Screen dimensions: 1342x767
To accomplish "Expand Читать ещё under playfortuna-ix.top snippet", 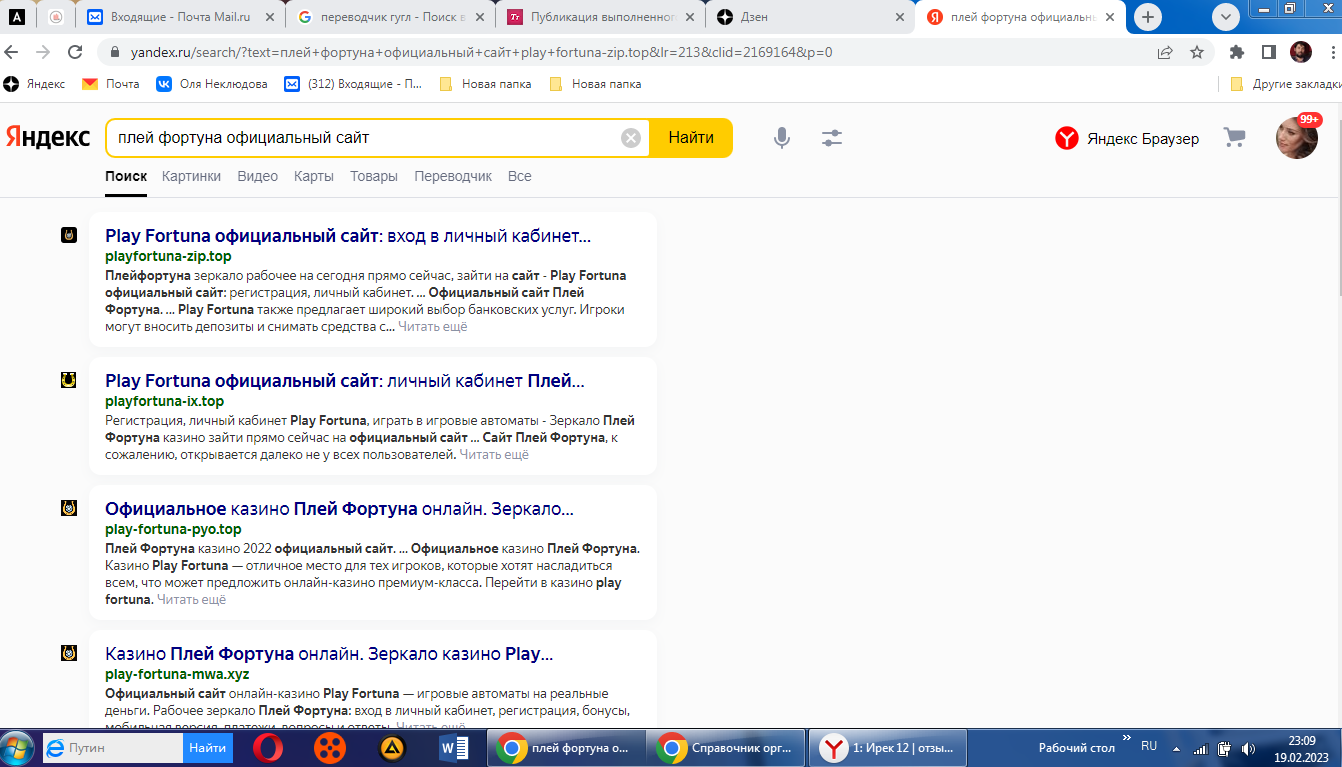I will (494, 454).
